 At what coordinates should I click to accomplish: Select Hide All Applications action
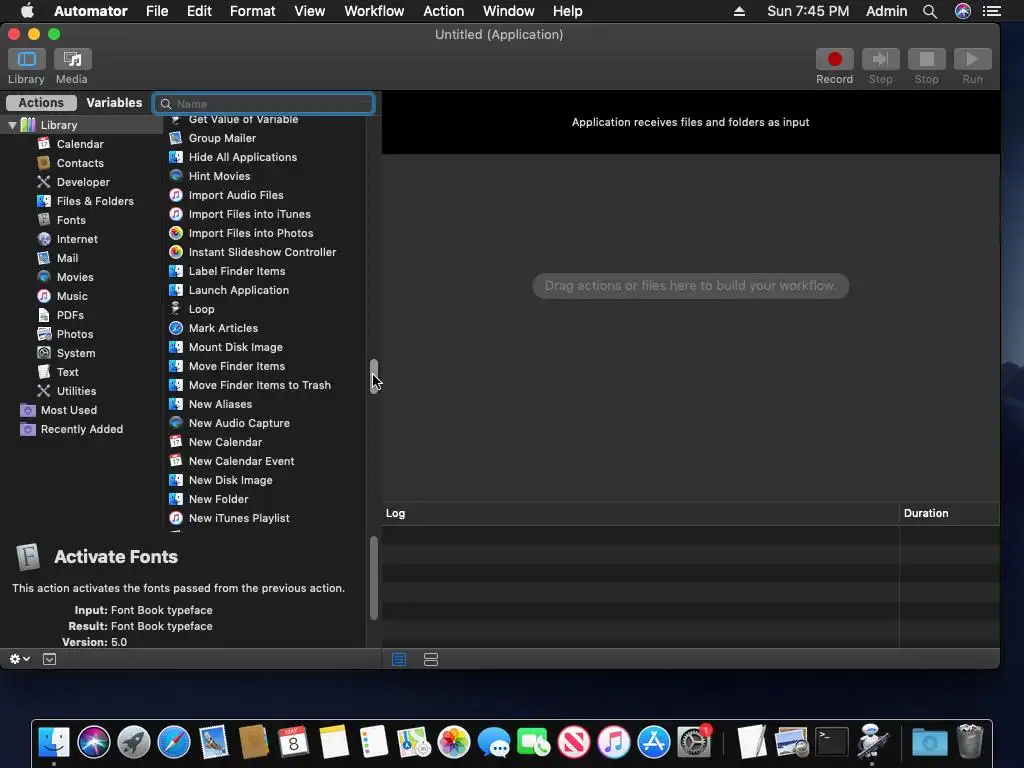point(242,157)
